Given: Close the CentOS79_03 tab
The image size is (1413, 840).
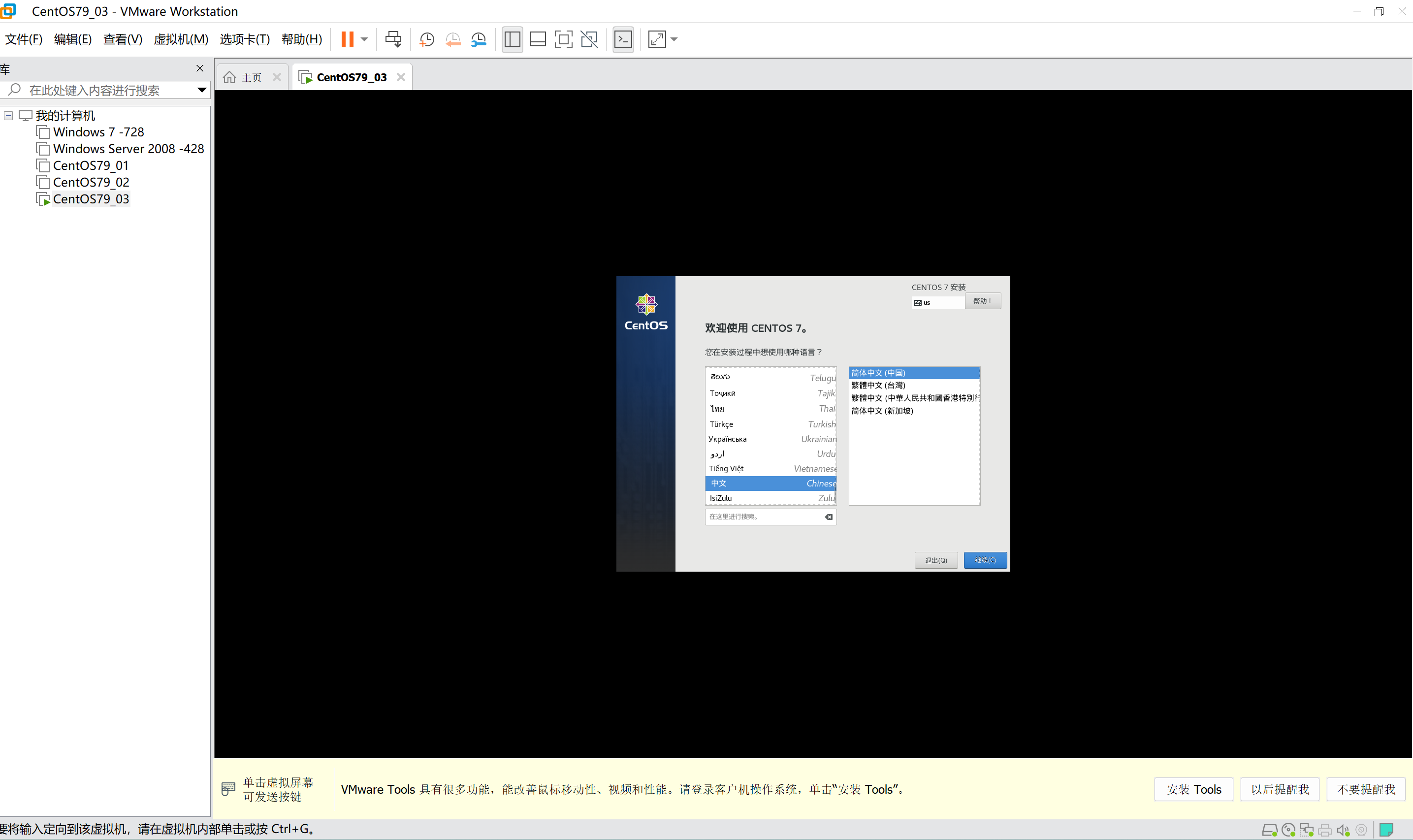Looking at the screenshot, I should (401, 77).
